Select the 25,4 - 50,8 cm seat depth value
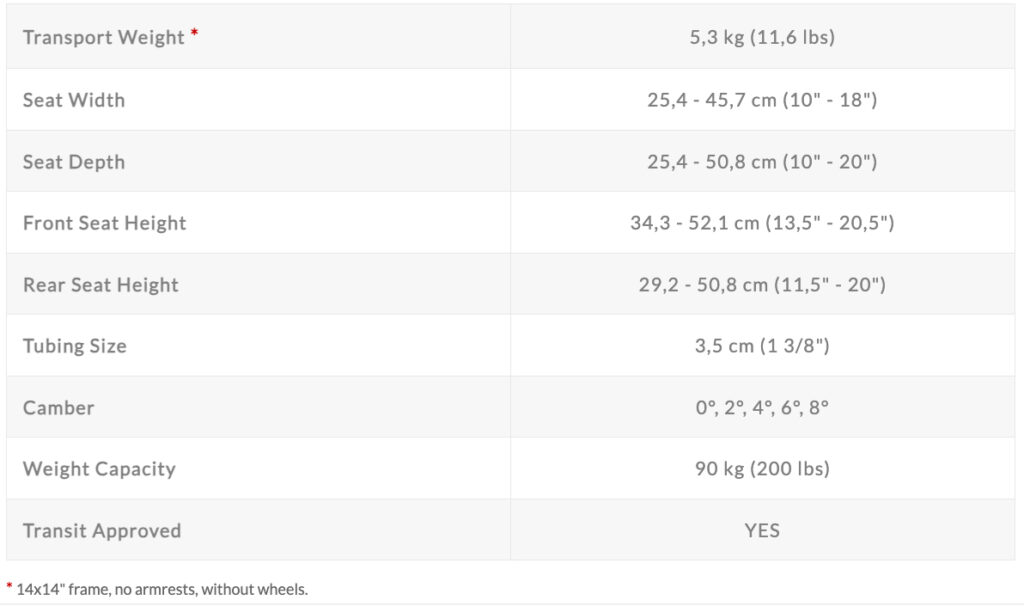Screen dimensions: 1024x606 click(x=762, y=162)
